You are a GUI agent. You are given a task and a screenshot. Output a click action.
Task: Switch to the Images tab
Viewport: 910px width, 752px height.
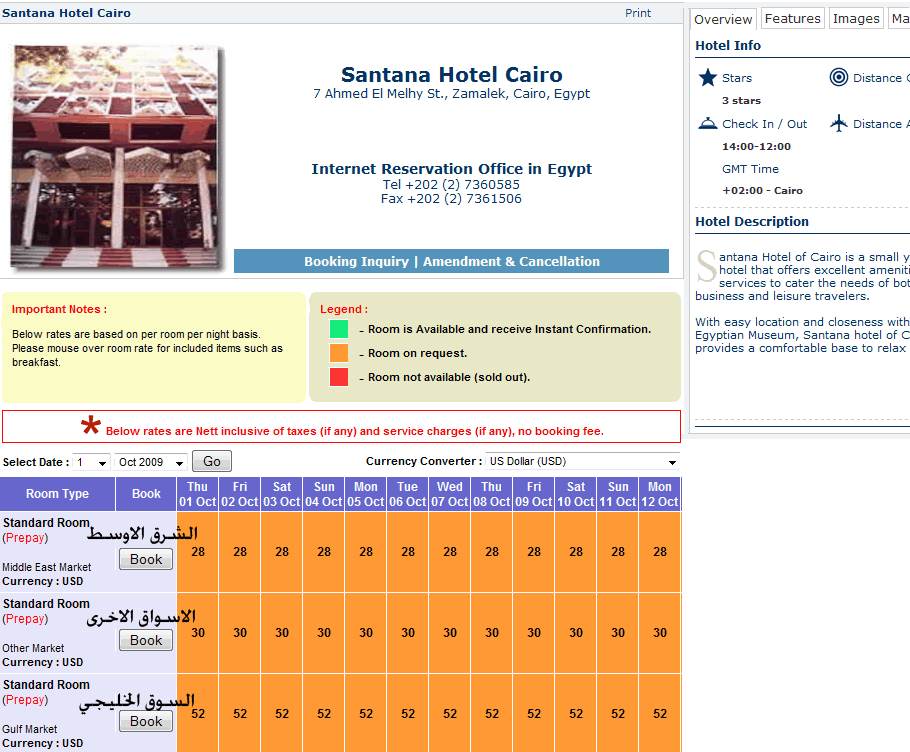pyautogui.click(x=856, y=19)
